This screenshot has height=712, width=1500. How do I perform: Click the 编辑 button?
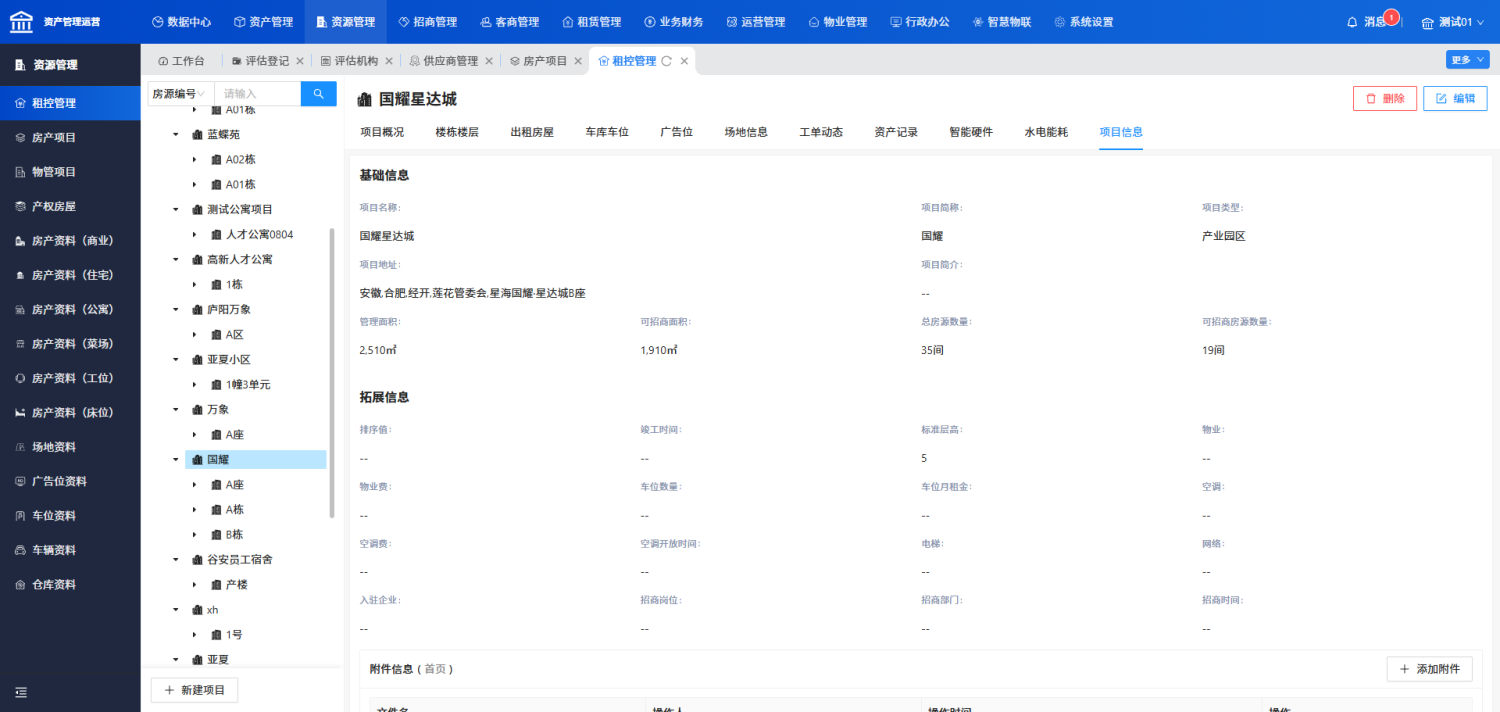(1455, 98)
